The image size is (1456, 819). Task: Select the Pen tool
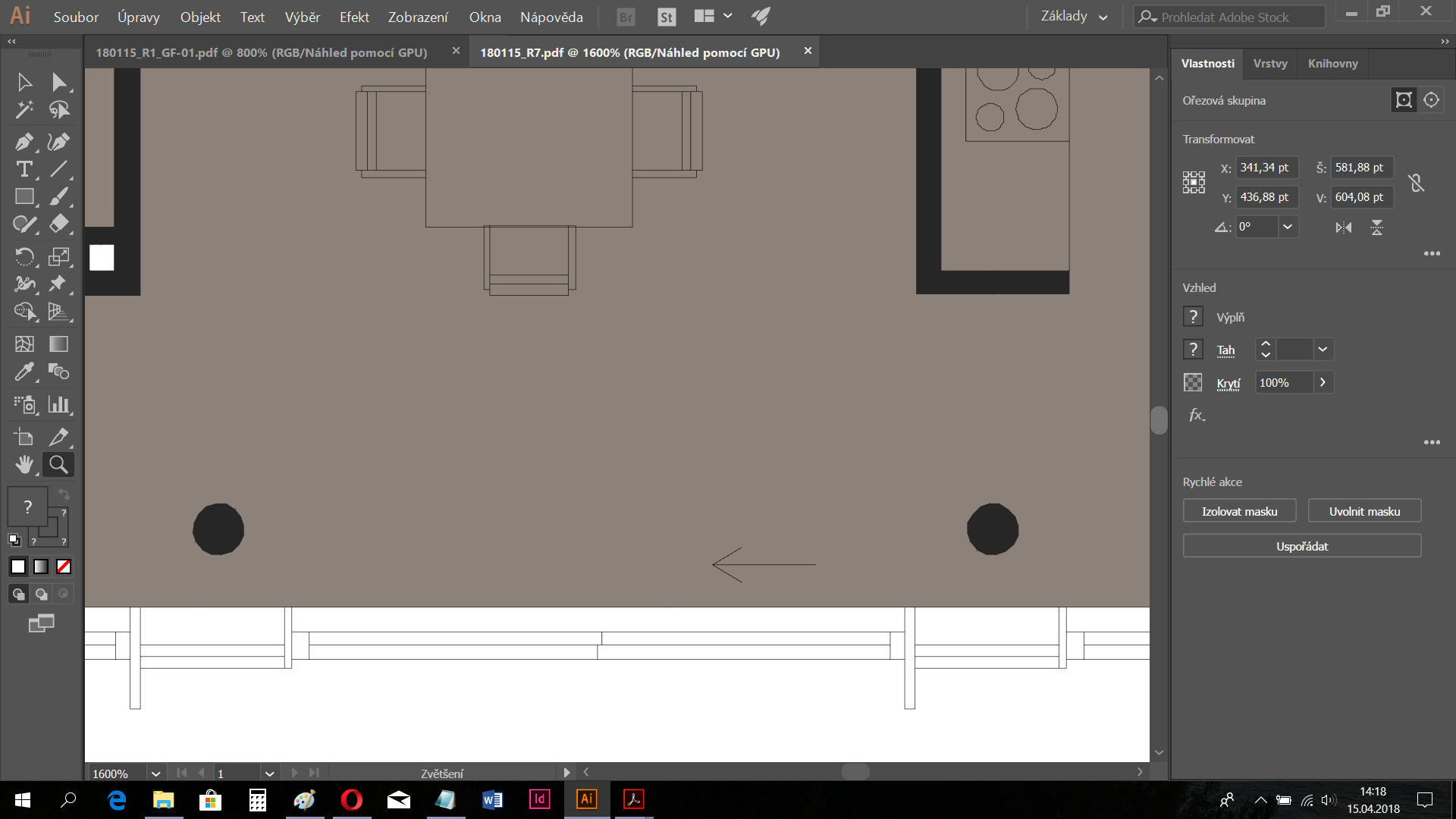pyautogui.click(x=24, y=142)
